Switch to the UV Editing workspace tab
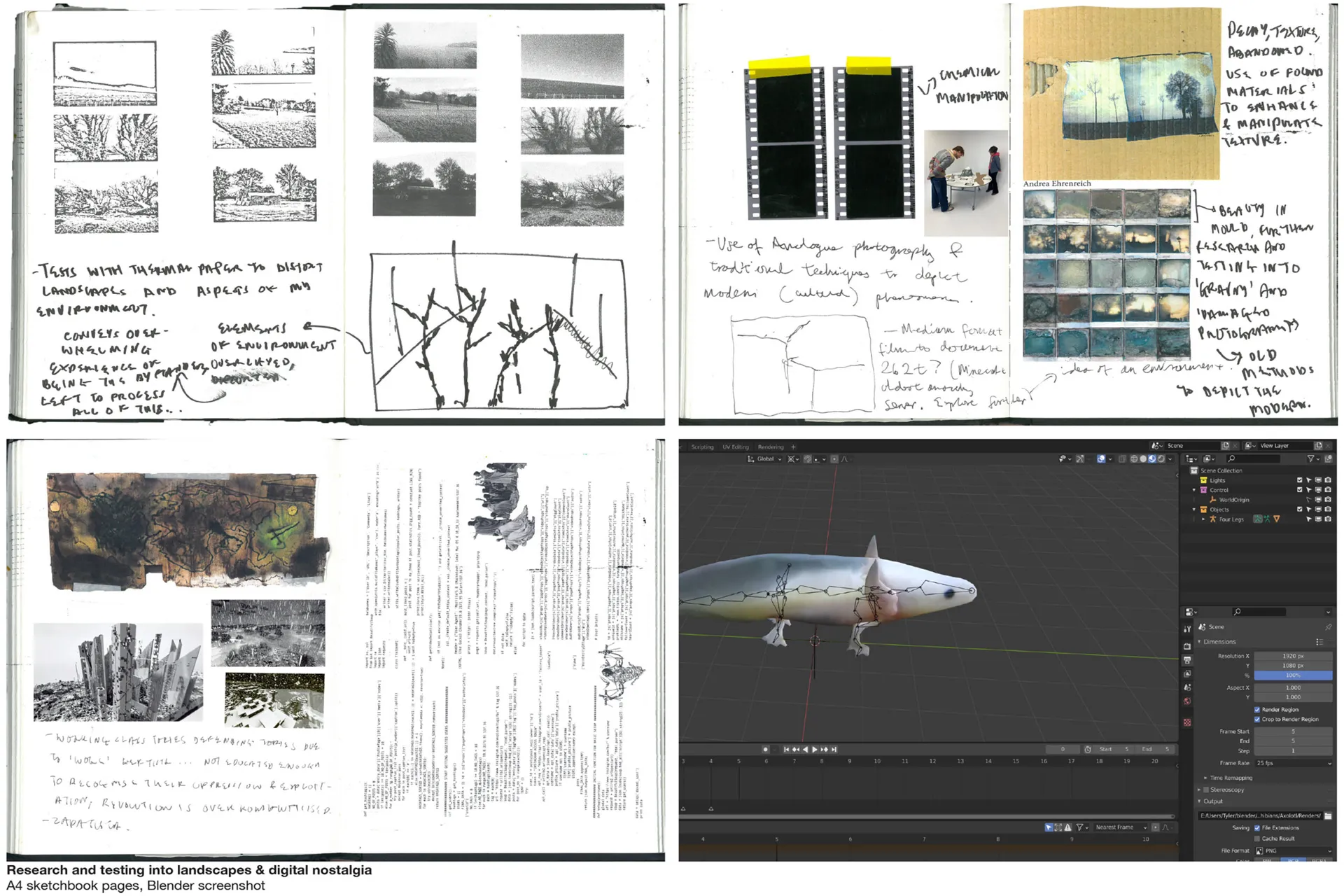 tap(736, 447)
